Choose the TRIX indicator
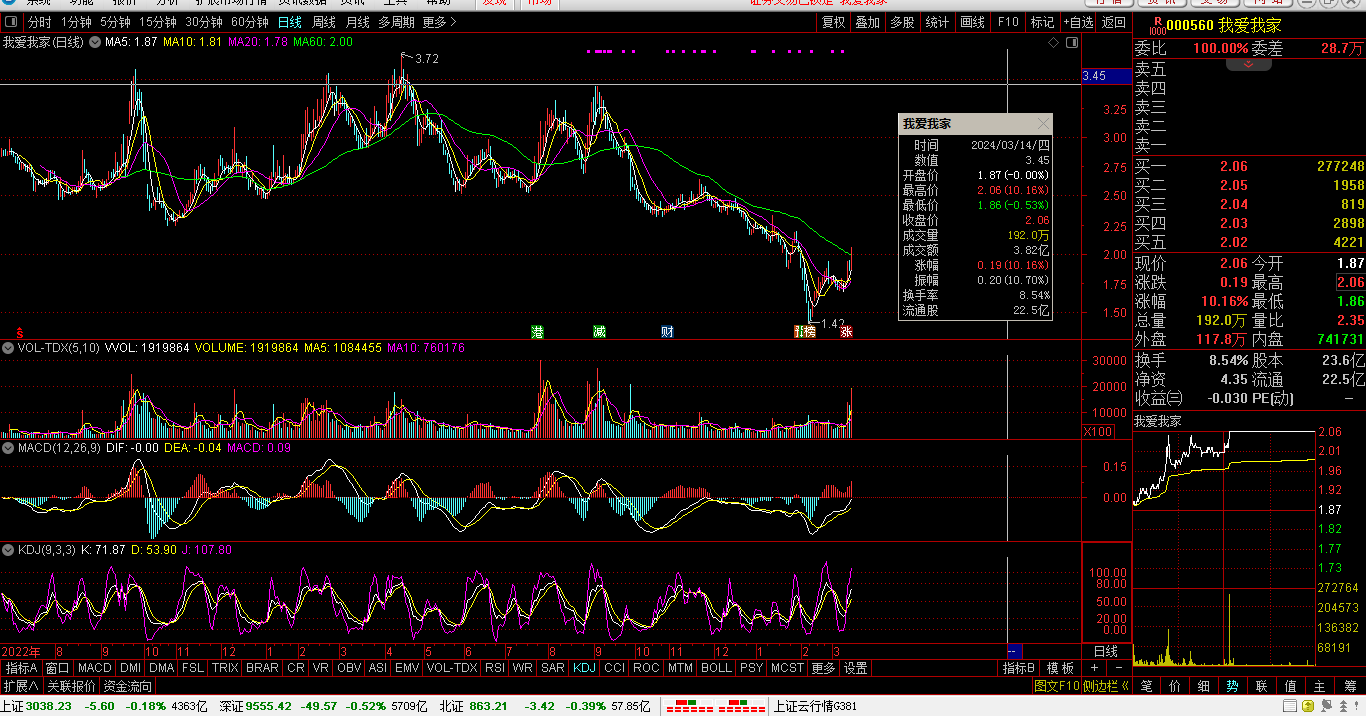Screen dimensions: 1366x716 click(225, 668)
